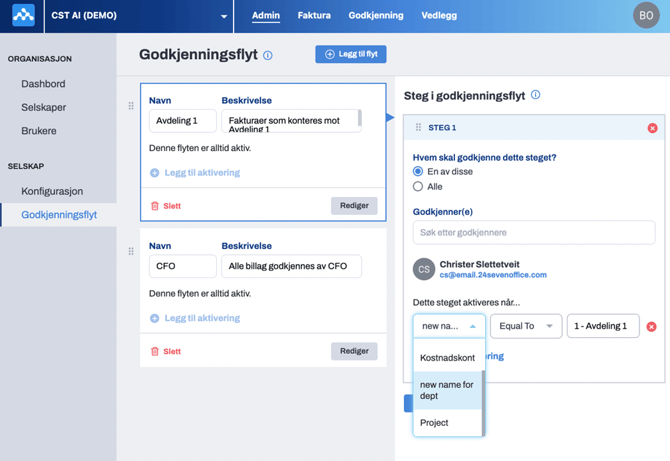
Task: Remove STEG 1 with red X icon
Action: [x=652, y=128]
